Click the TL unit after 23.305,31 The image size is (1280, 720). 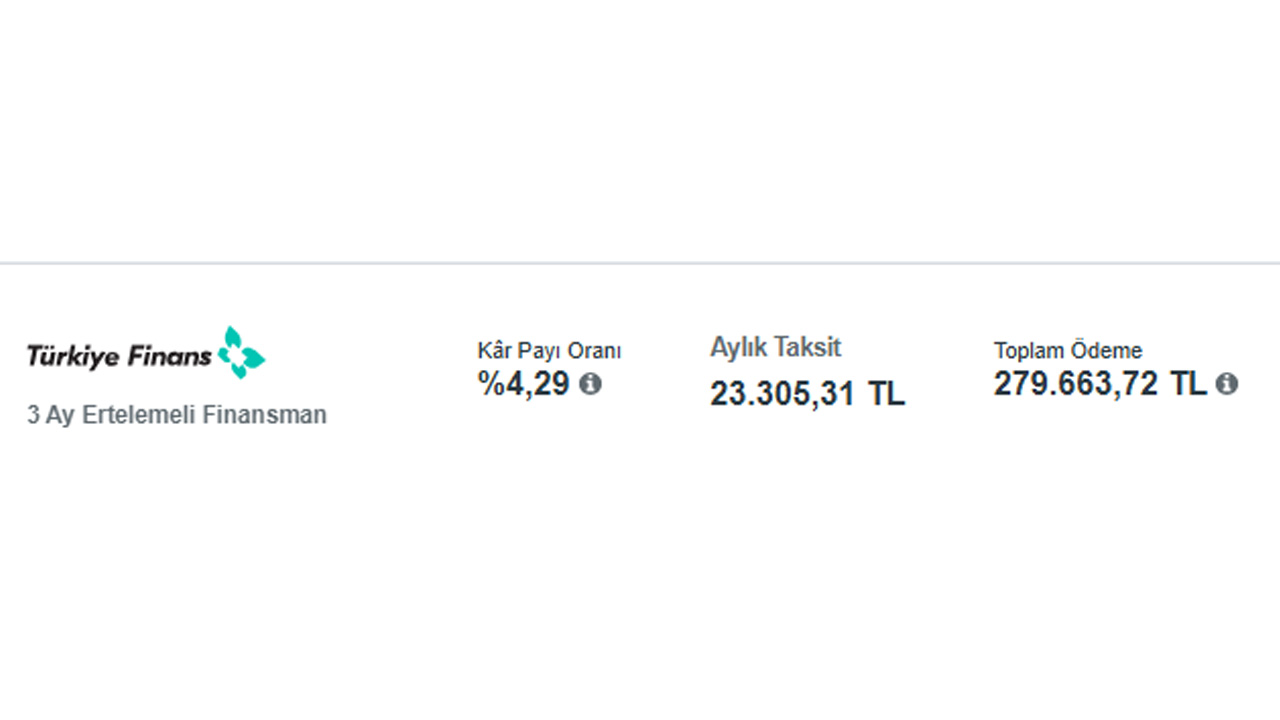[886, 394]
